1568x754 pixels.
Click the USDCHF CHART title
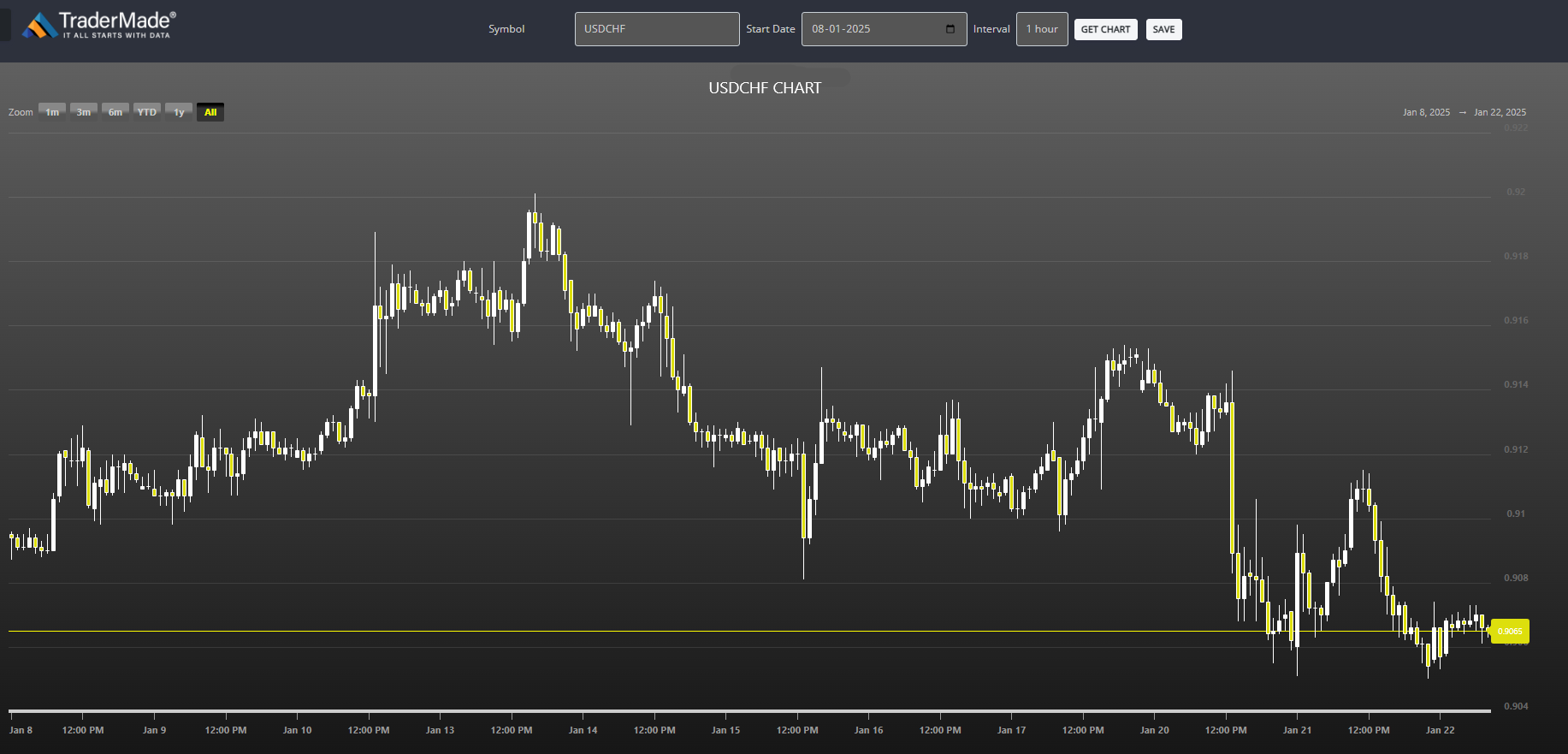tap(765, 88)
